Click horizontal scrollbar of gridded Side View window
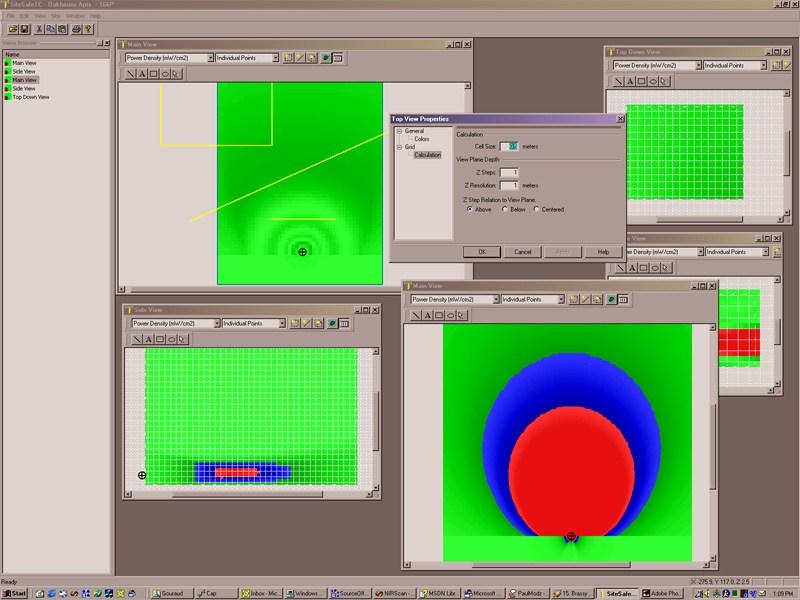This screenshot has width=800, height=600. coord(248,494)
